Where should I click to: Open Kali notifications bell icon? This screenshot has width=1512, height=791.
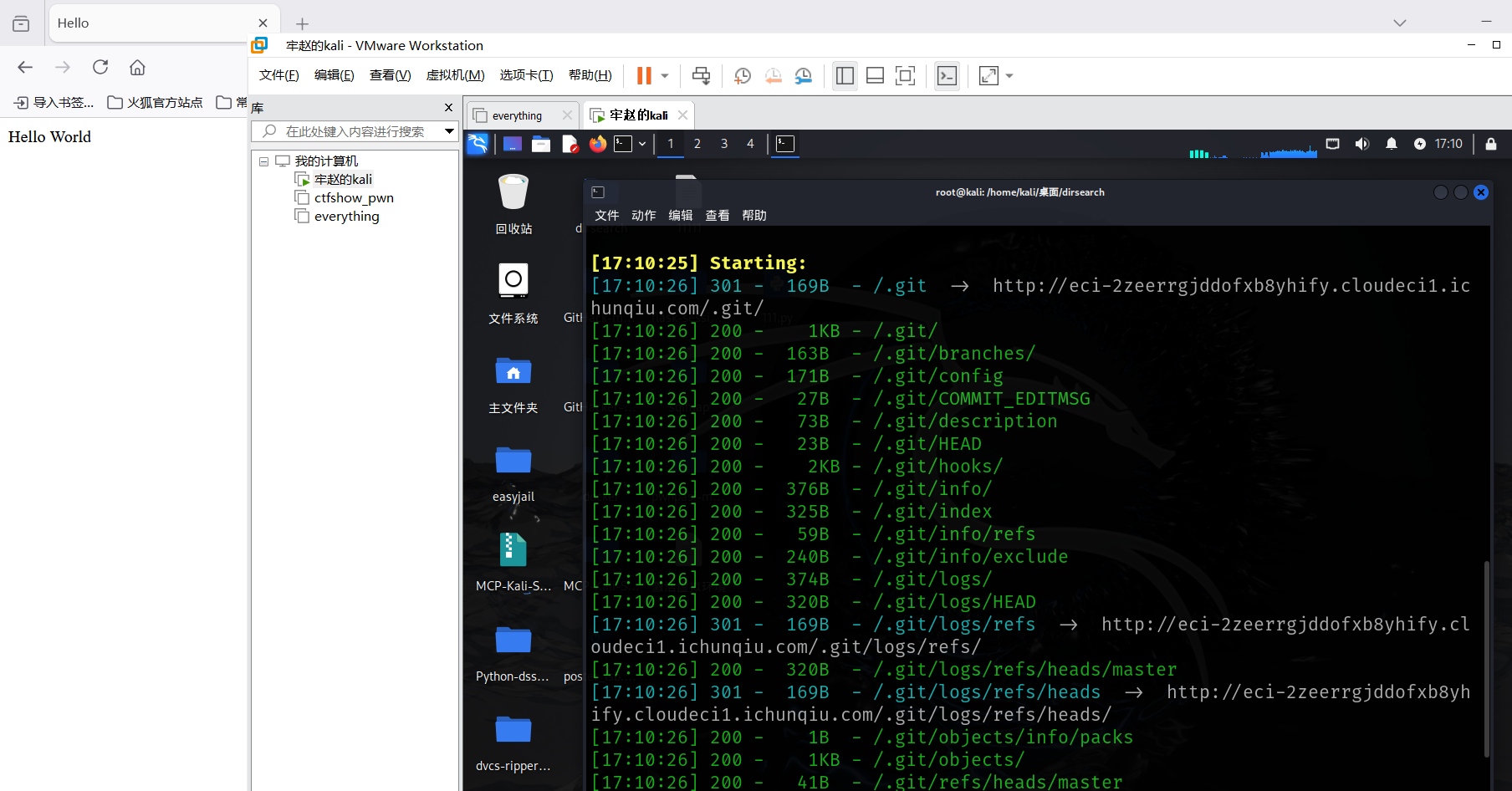point(1392,144)
